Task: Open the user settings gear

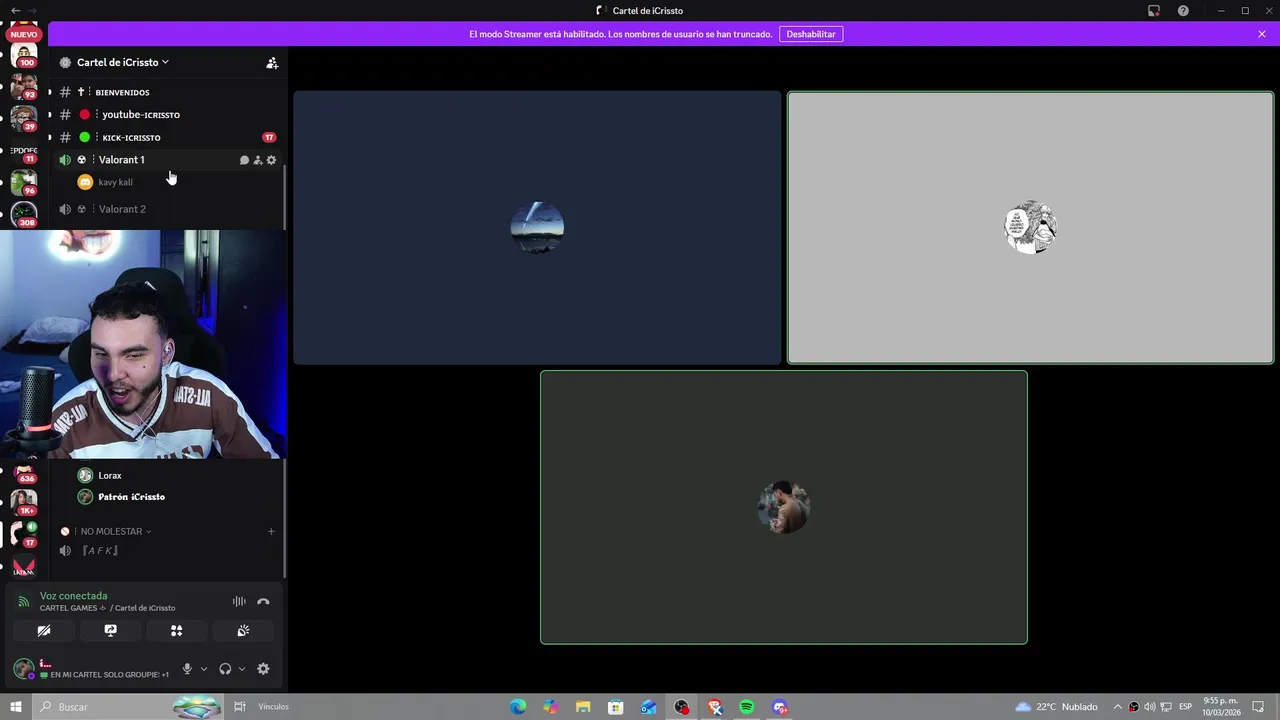Action: click(x=263, y=669)
